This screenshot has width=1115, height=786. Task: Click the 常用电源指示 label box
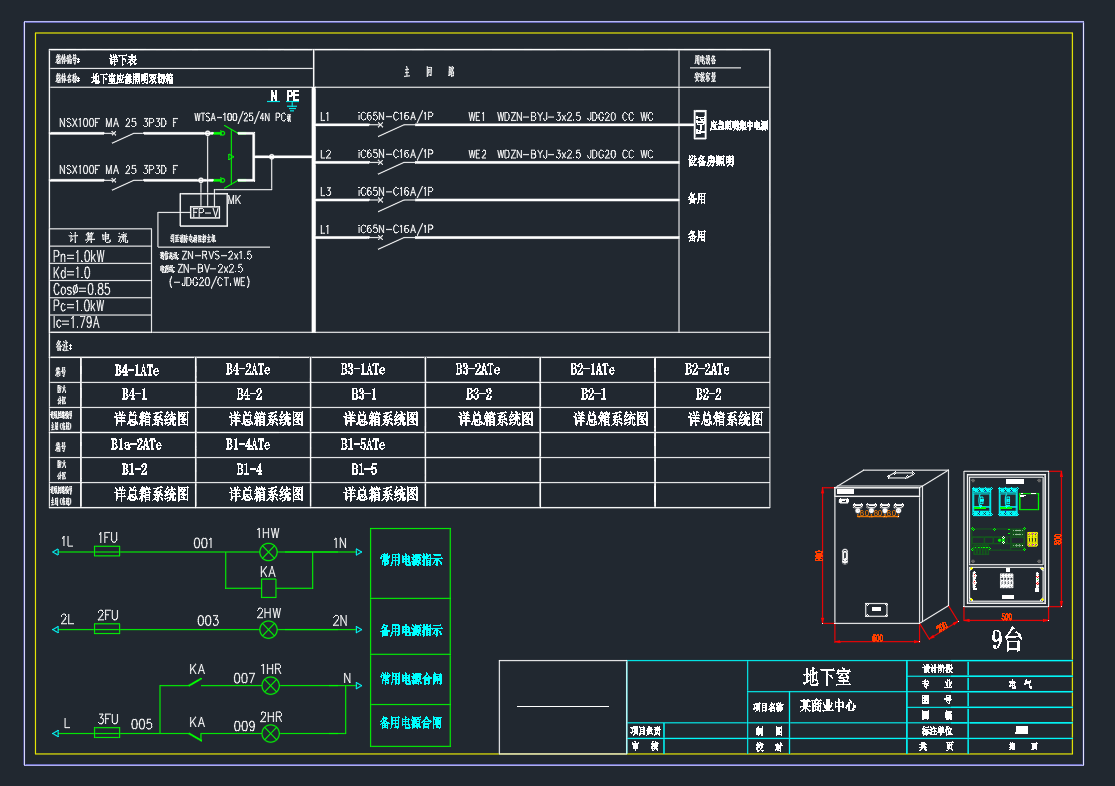(x=411, y=561)
